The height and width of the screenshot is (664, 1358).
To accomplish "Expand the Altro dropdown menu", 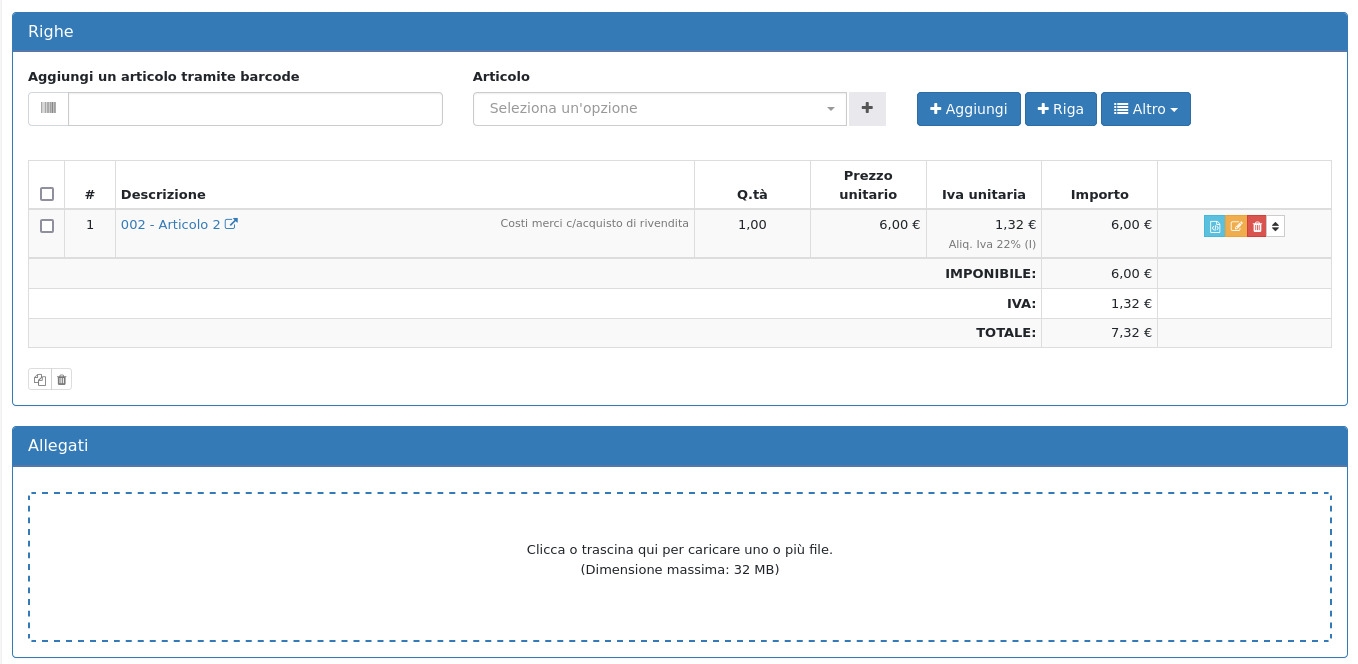I will click(1145, 109).
